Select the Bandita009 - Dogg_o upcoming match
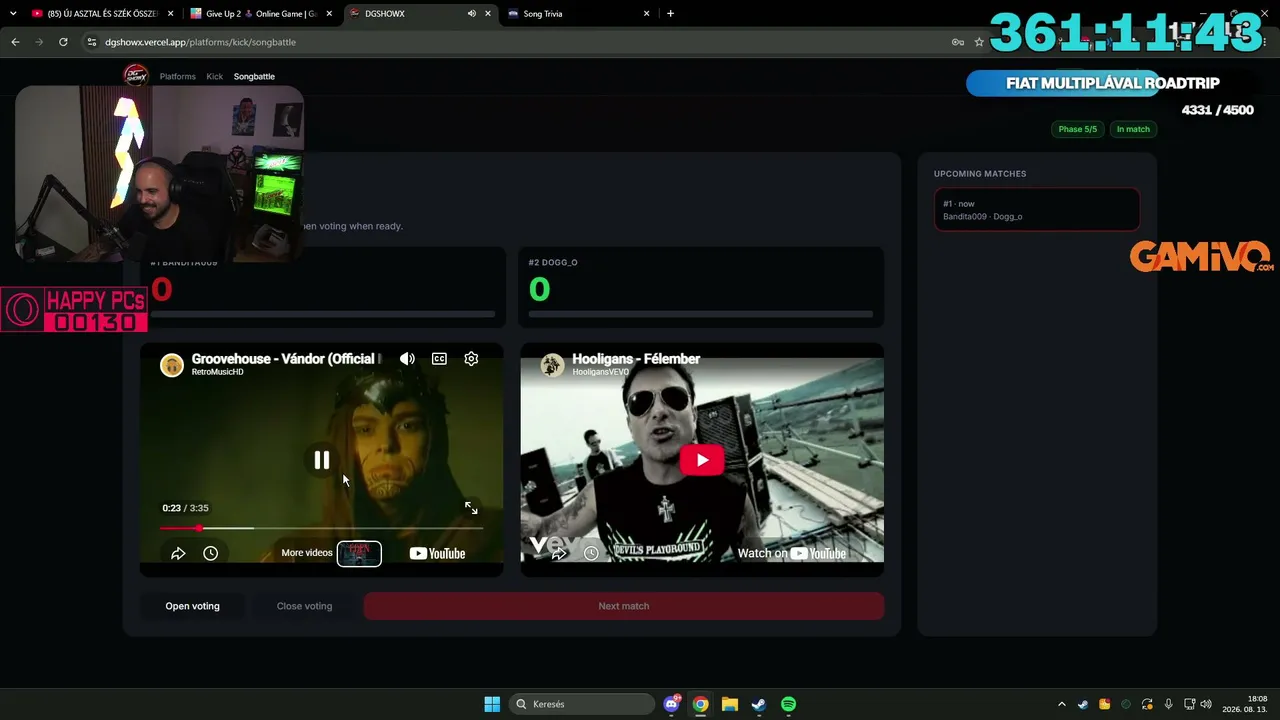This screenshot has height=720, width=1280. [x=1037, y=210]
